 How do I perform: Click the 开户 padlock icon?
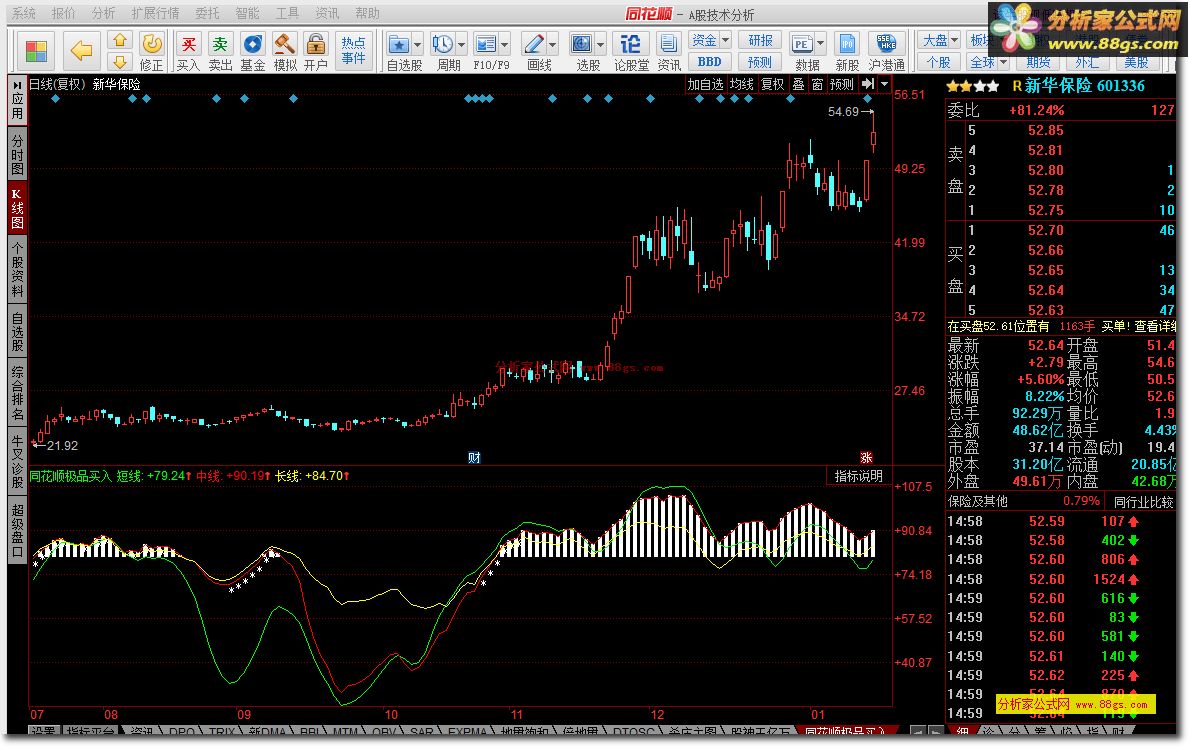pos(316,44)
